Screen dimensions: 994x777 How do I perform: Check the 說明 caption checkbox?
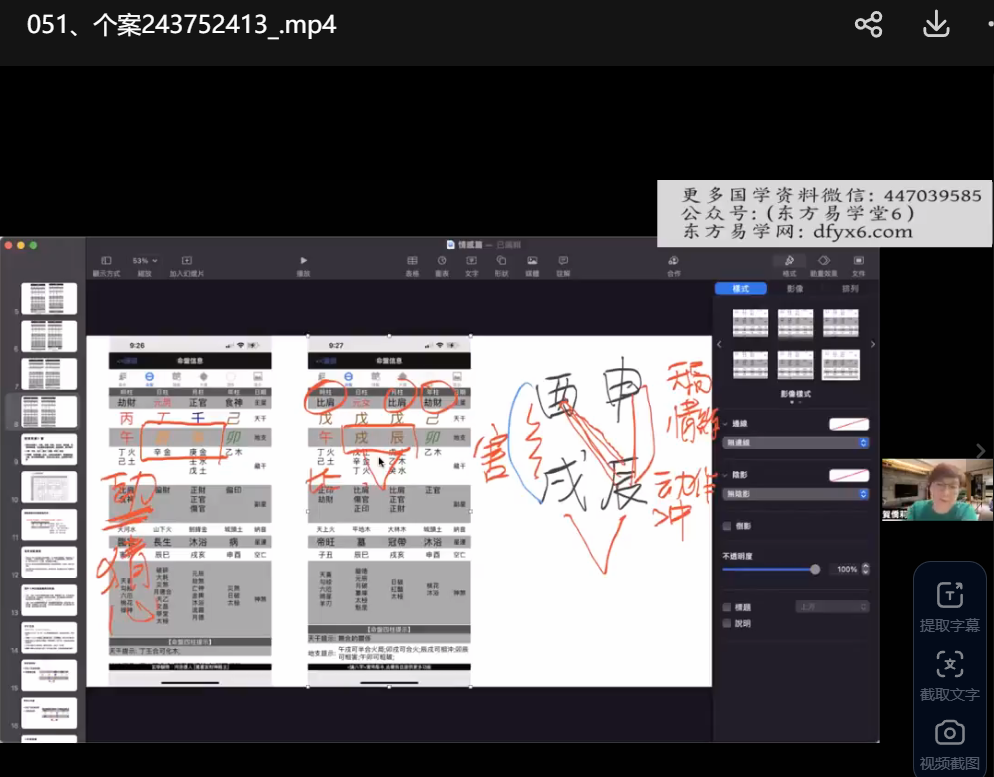[x=727, y=624]
